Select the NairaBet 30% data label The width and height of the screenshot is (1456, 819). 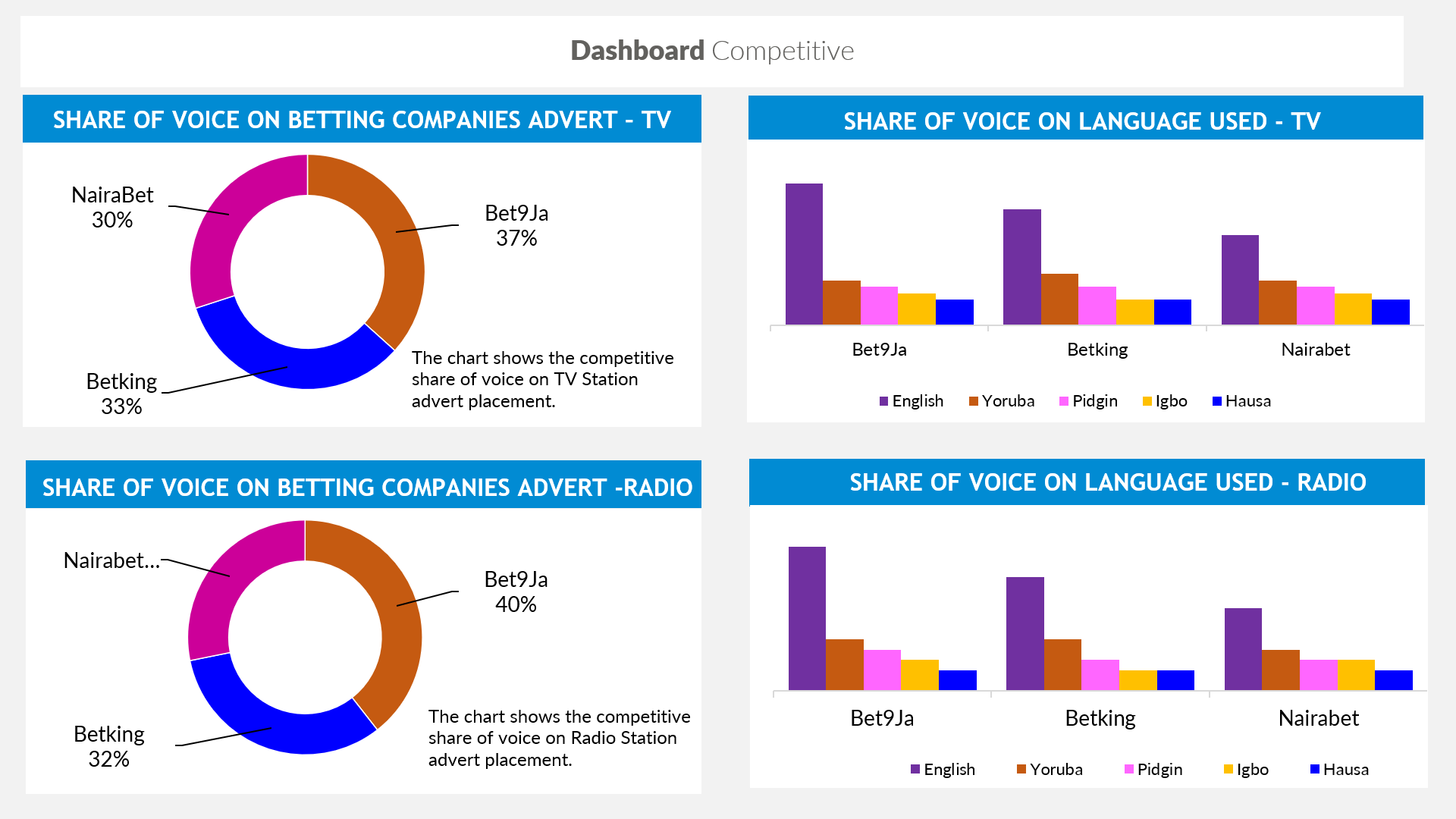click(x=112, y=207)
